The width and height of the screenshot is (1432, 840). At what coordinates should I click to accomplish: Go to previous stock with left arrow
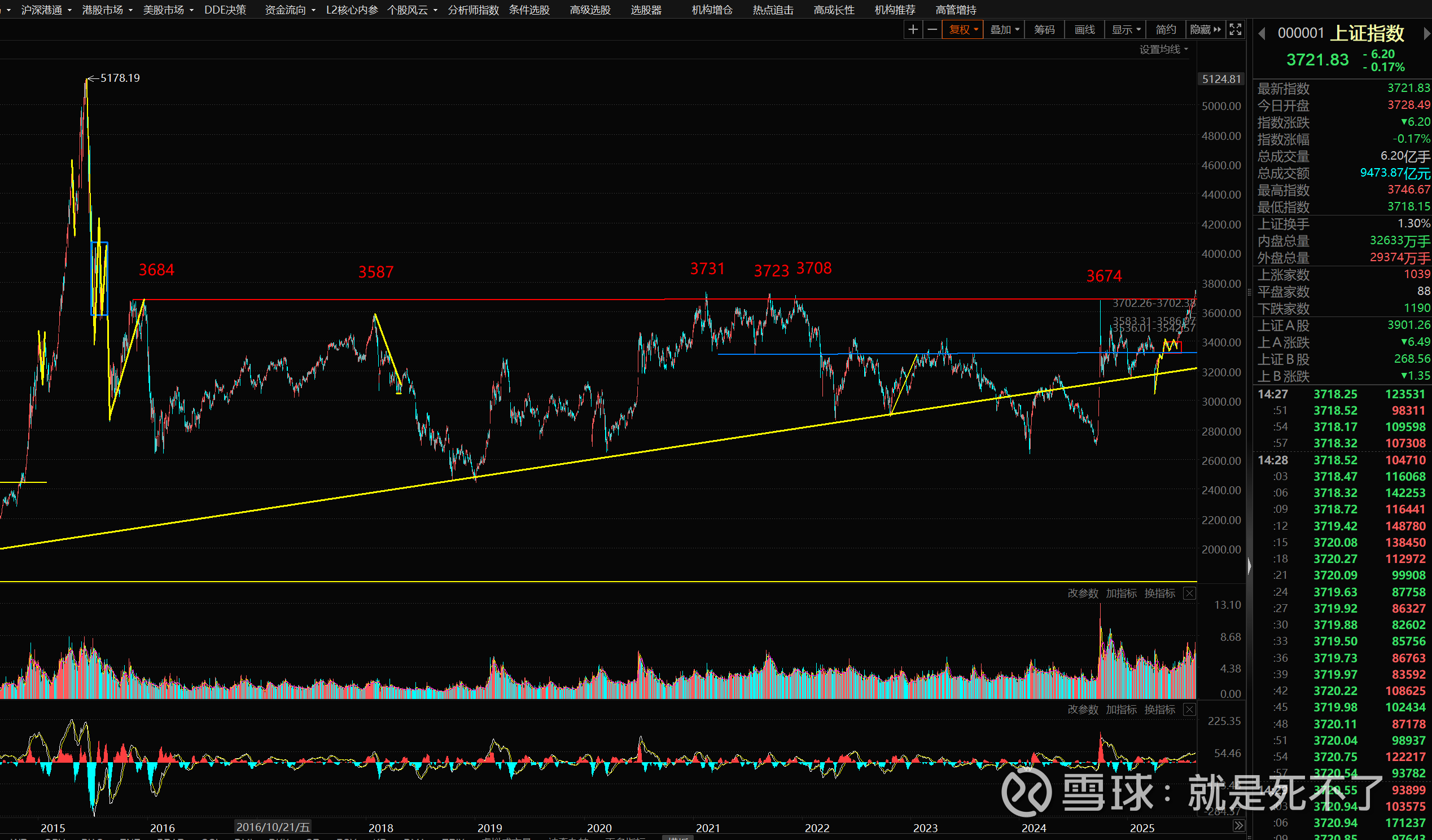pyautogui.click(x=1262, y=34)
